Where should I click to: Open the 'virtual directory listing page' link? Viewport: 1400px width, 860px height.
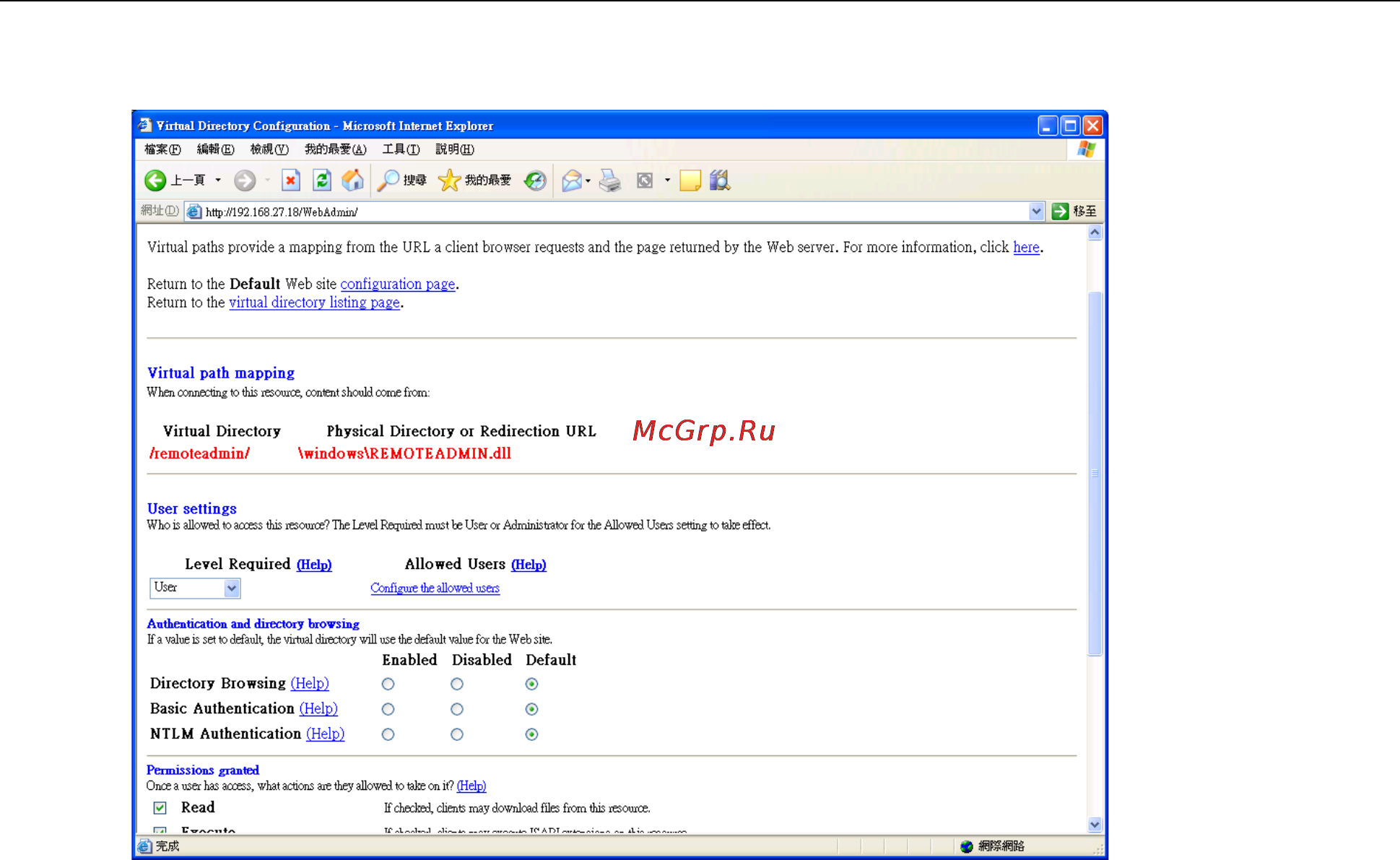[x=314, y=303]
